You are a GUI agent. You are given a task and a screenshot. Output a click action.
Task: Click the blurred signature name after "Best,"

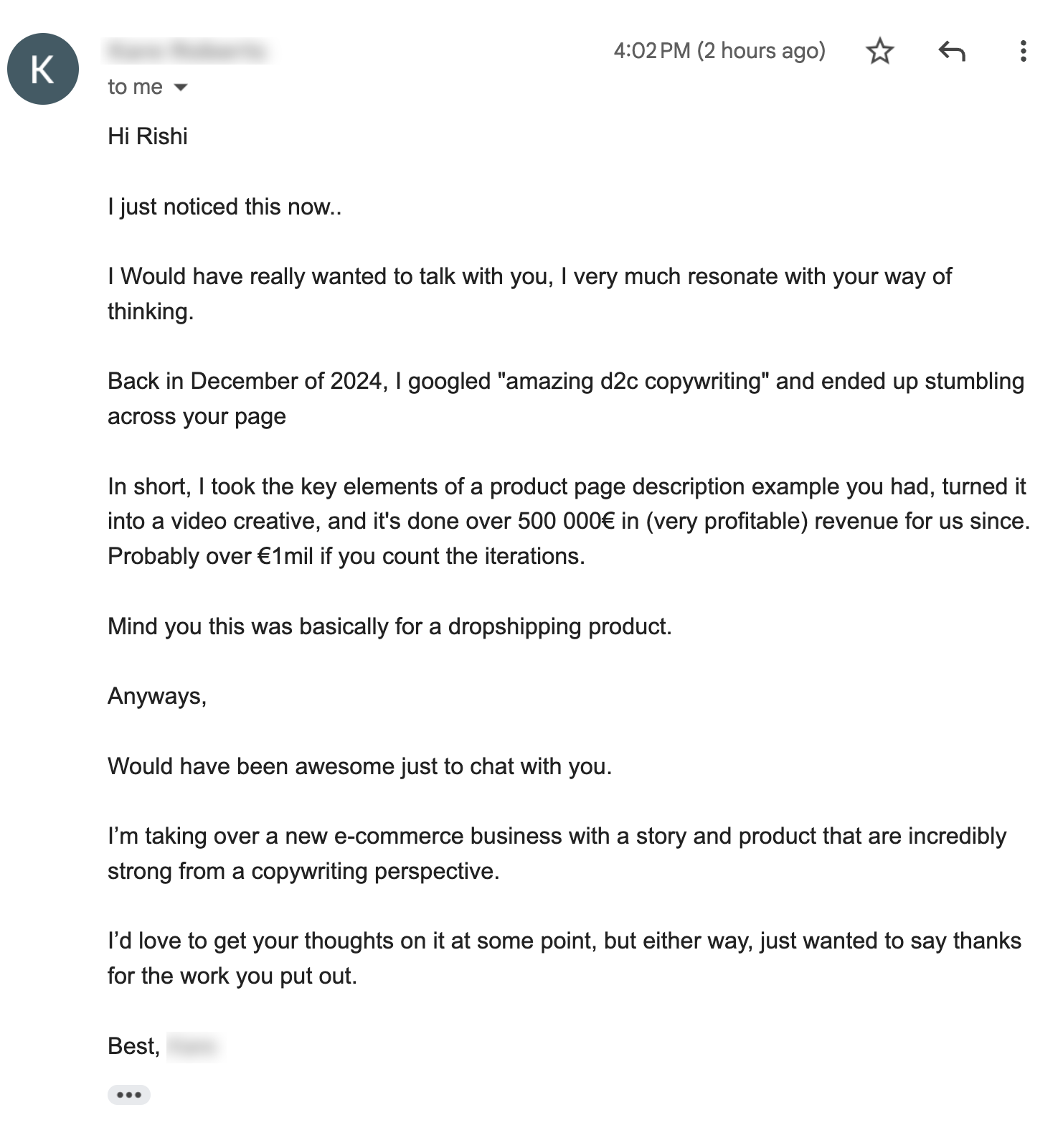194,1047
